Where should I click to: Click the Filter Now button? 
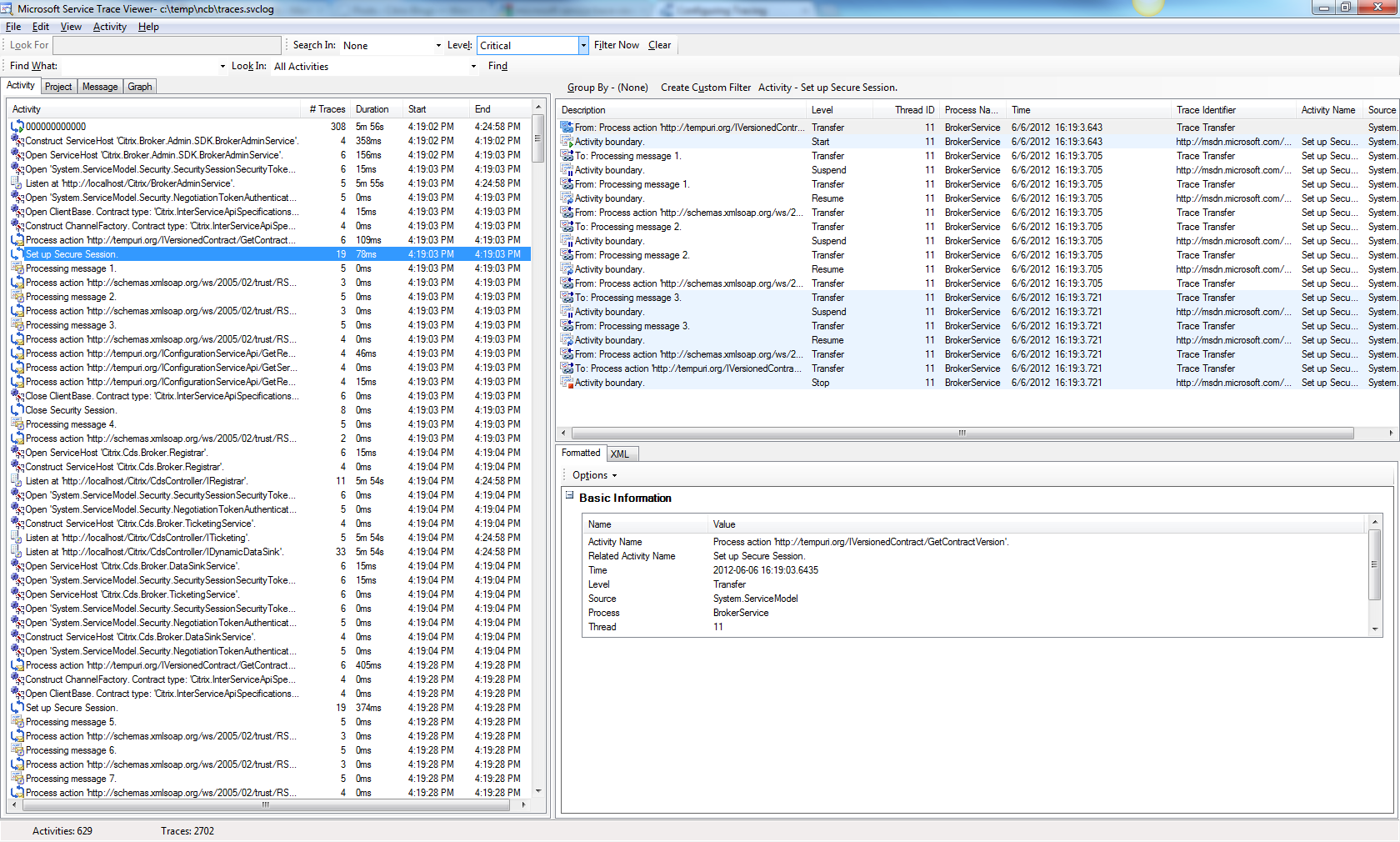point(616,45)
